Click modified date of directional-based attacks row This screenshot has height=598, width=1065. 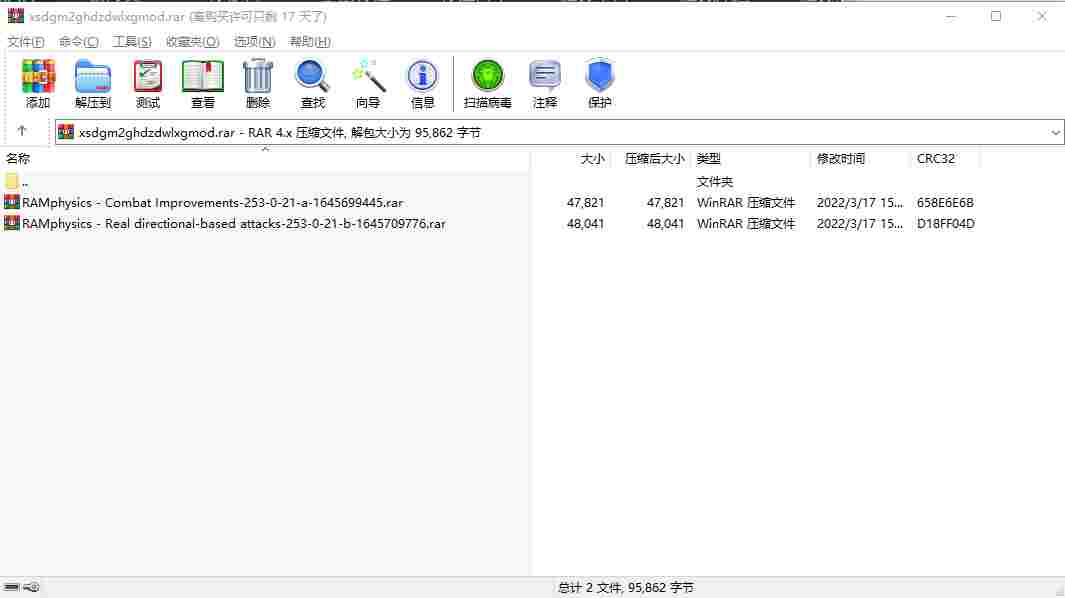[860, 224]
